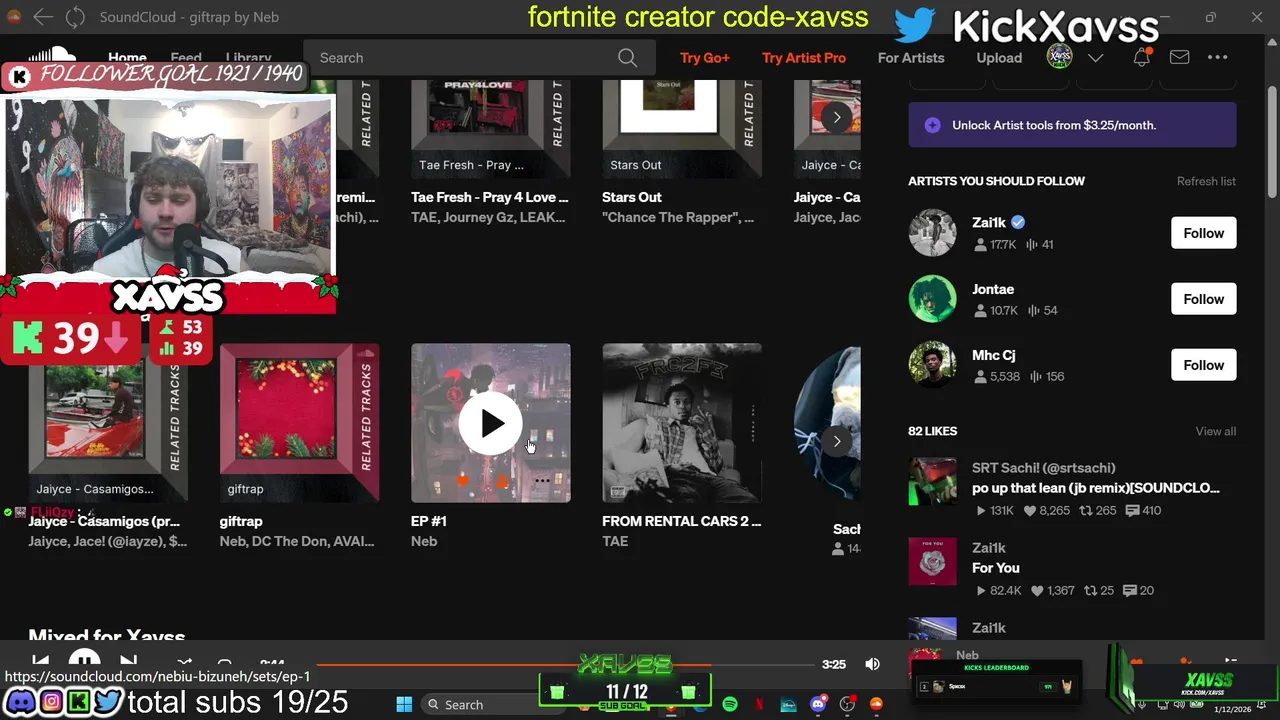Focus the SoundCloud search field
The image size is (1280, 720).
click(x=479, y=58)
